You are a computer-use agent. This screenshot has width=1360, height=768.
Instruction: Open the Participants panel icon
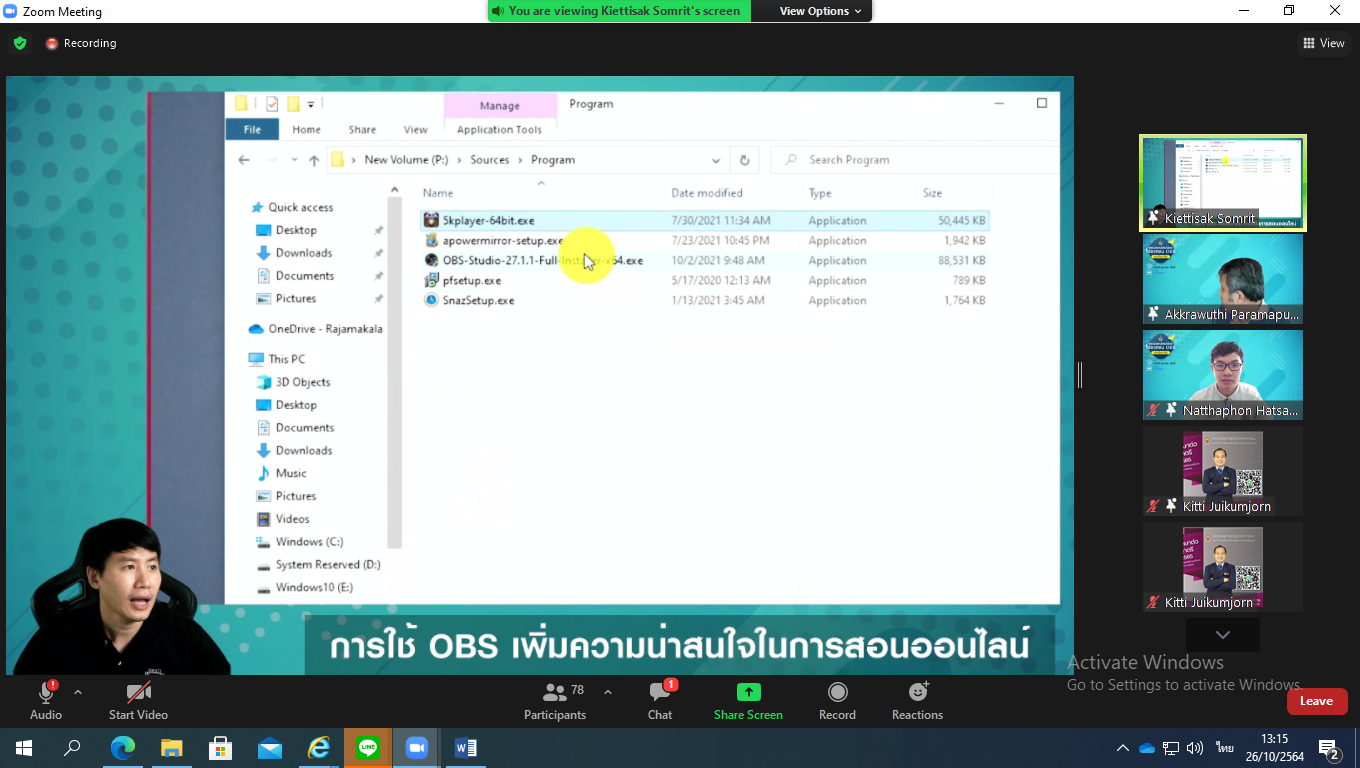555,692
